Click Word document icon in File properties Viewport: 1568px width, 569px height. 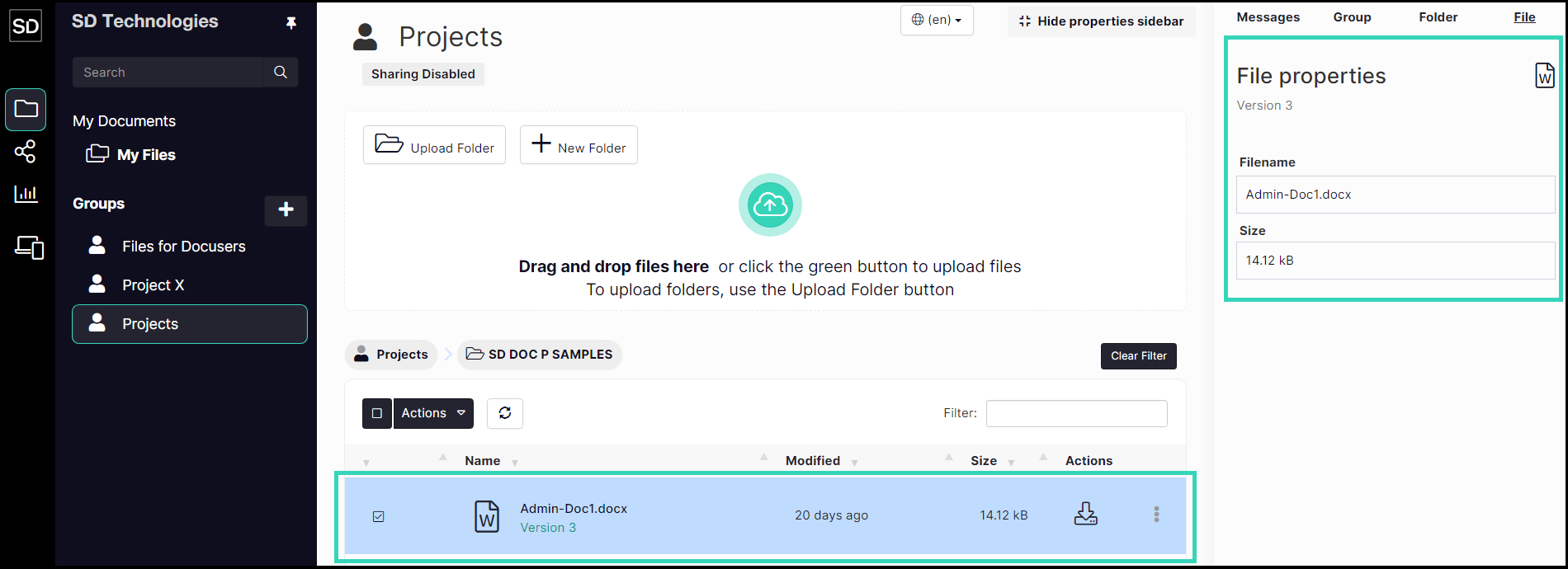coord(1545,75)
